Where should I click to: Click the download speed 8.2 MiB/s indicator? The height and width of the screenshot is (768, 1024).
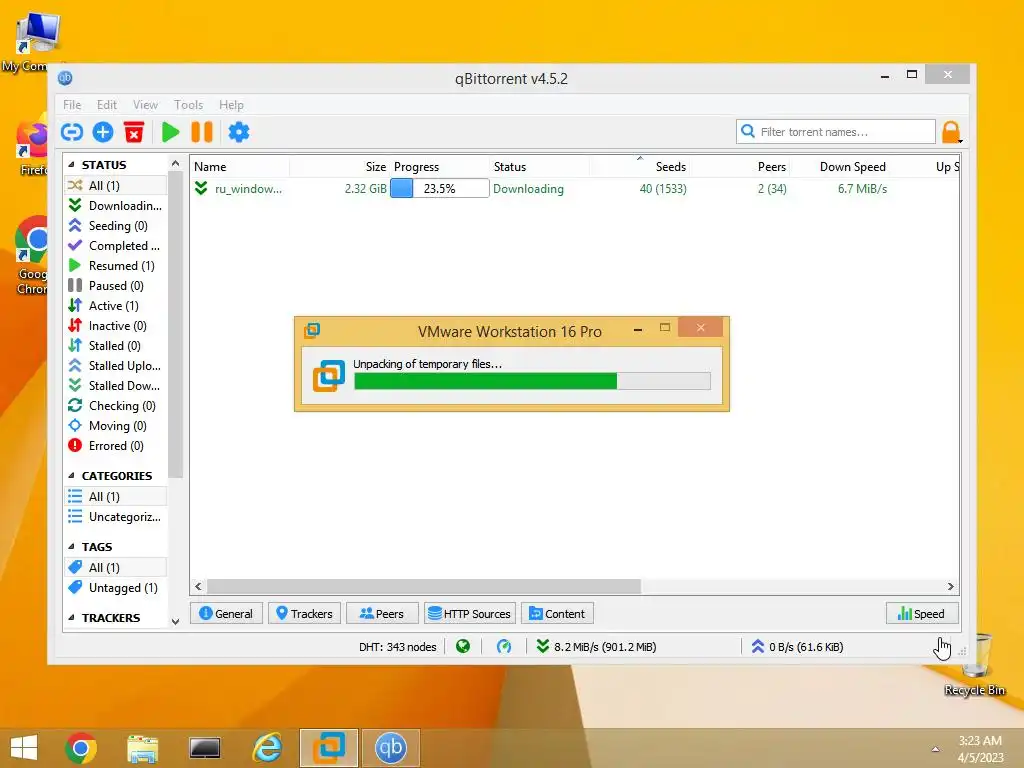tap(597, 647)
